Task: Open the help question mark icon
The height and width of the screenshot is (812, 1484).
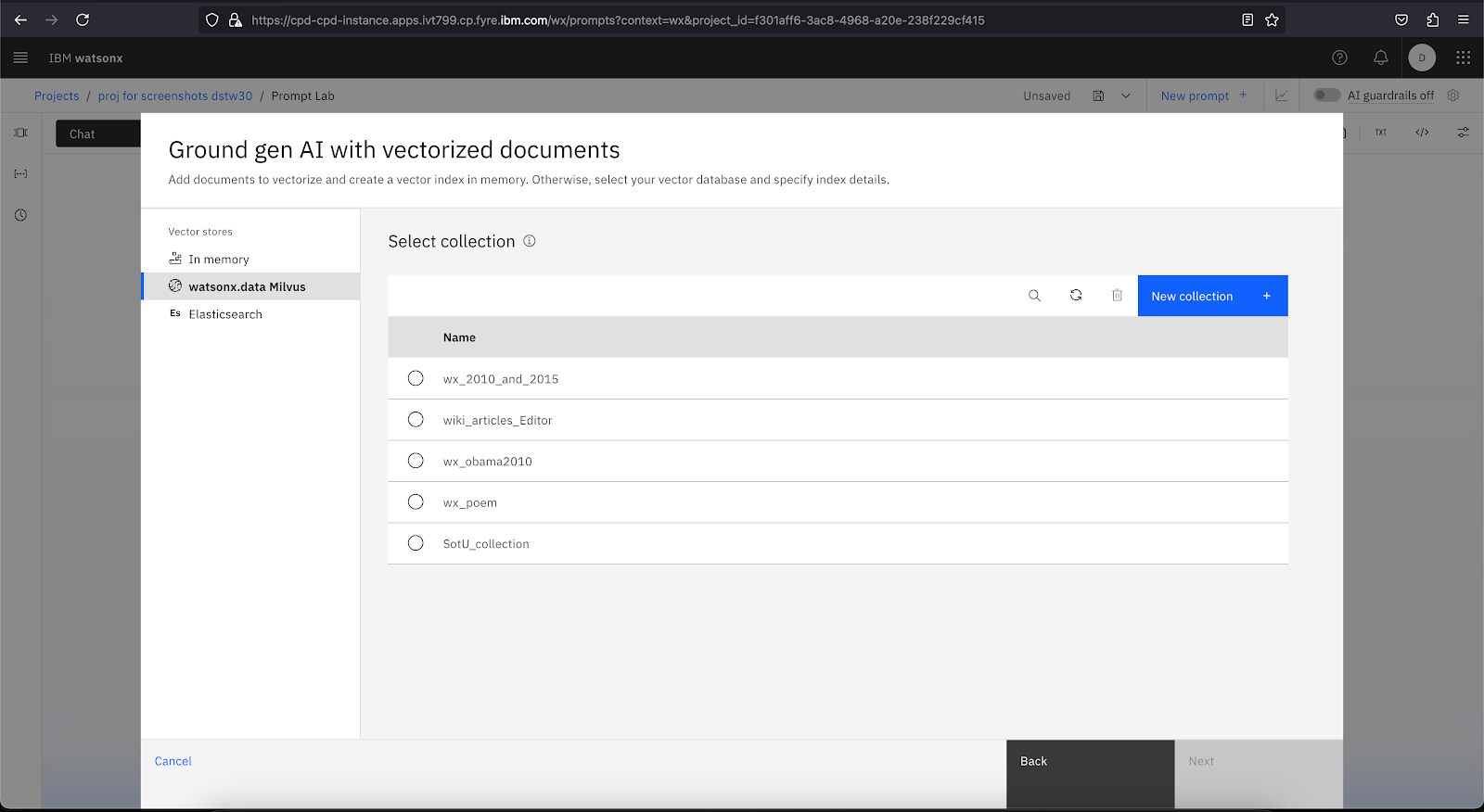Action: (x=1339, y=57)
